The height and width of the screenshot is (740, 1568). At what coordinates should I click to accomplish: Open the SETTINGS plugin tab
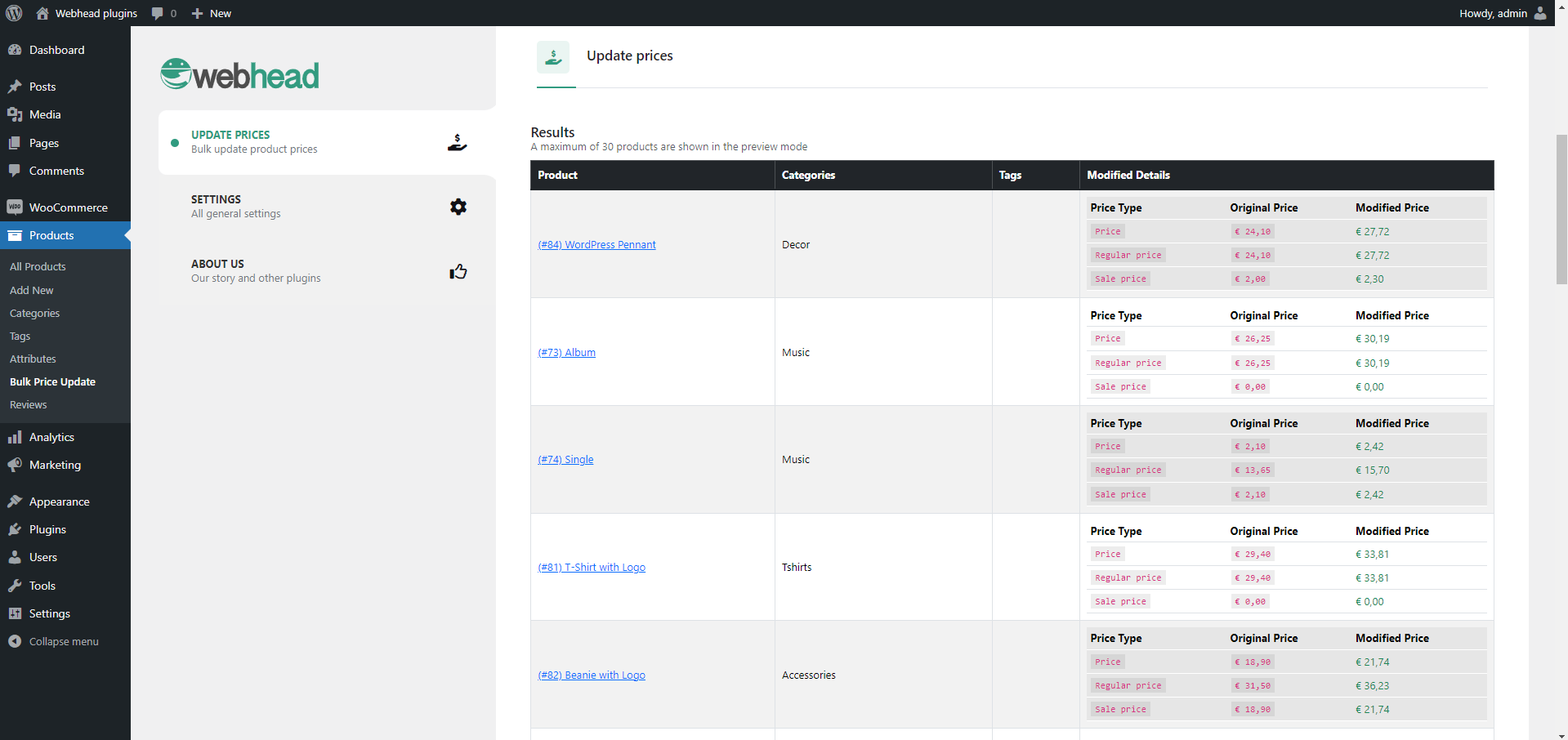tap(327, 207)
